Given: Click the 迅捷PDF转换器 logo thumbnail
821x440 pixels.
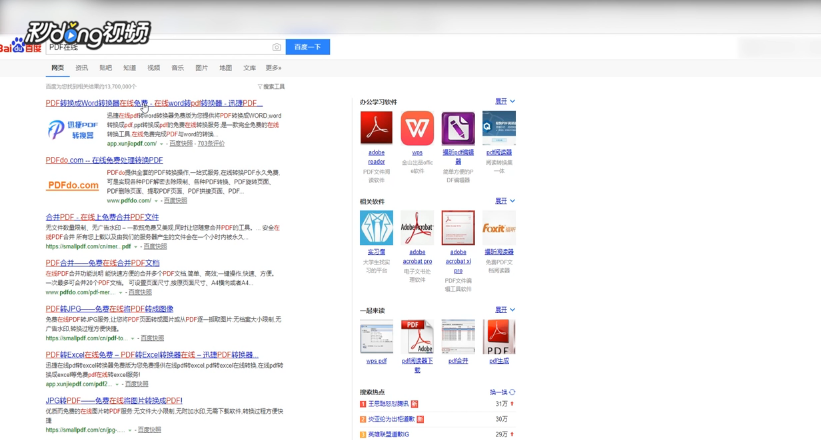Looking at the screenshot, I should pos(73,129).
